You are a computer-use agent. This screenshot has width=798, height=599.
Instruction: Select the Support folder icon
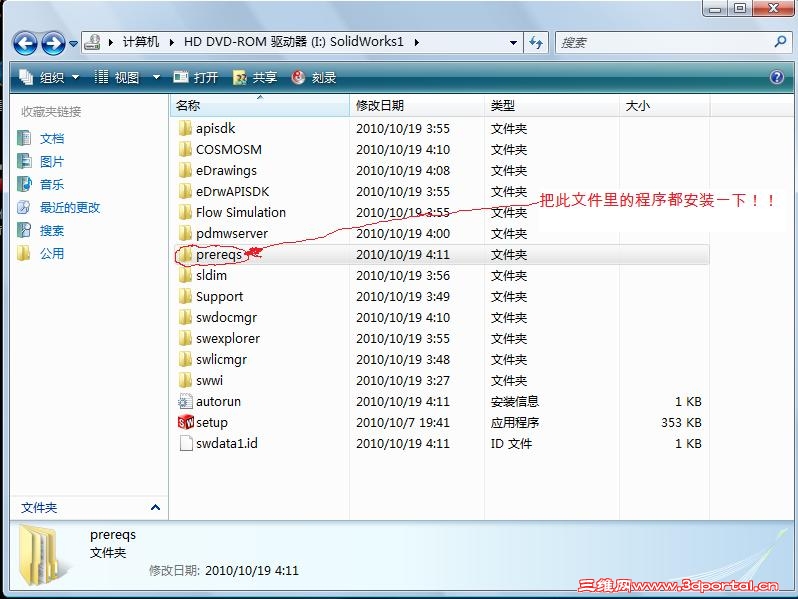click(x=185, y=296)
